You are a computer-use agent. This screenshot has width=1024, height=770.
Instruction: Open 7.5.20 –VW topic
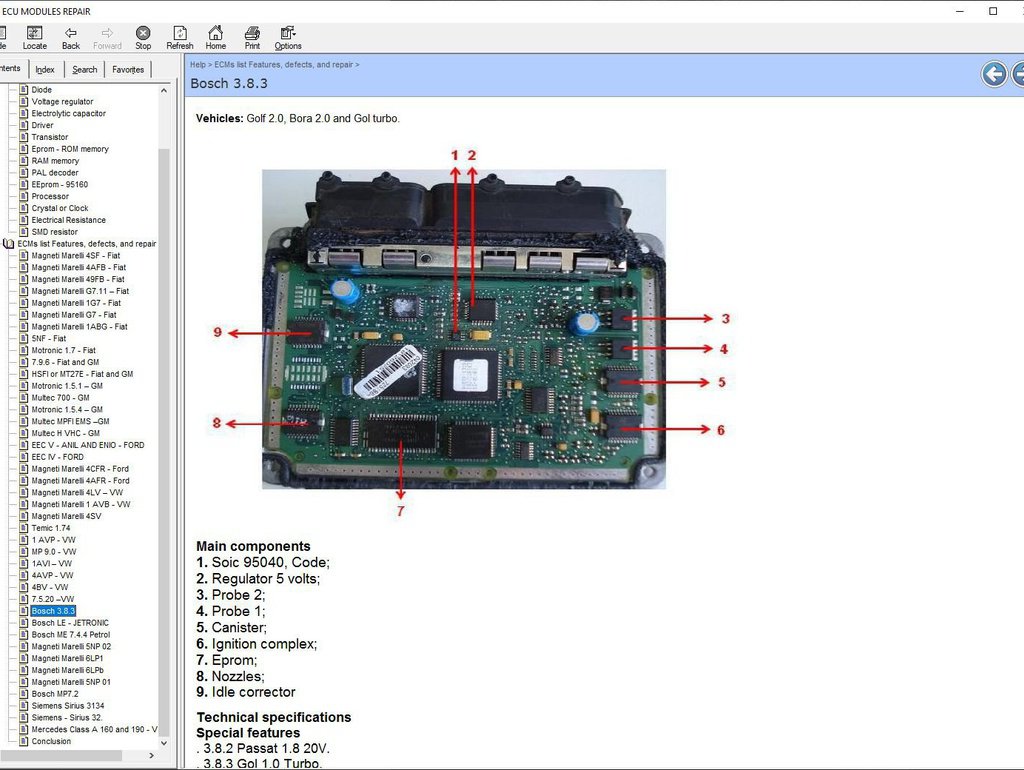click(x=53, y=599)
